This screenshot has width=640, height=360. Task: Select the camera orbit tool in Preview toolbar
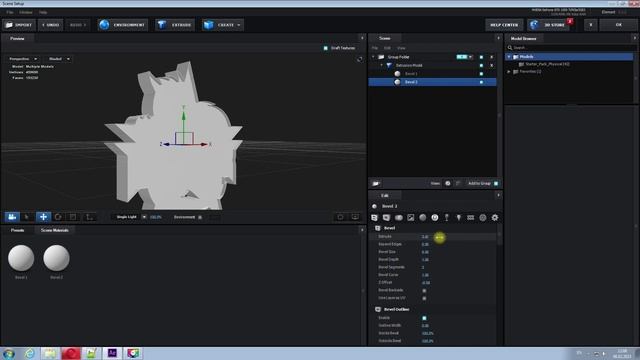pos(12,217)
